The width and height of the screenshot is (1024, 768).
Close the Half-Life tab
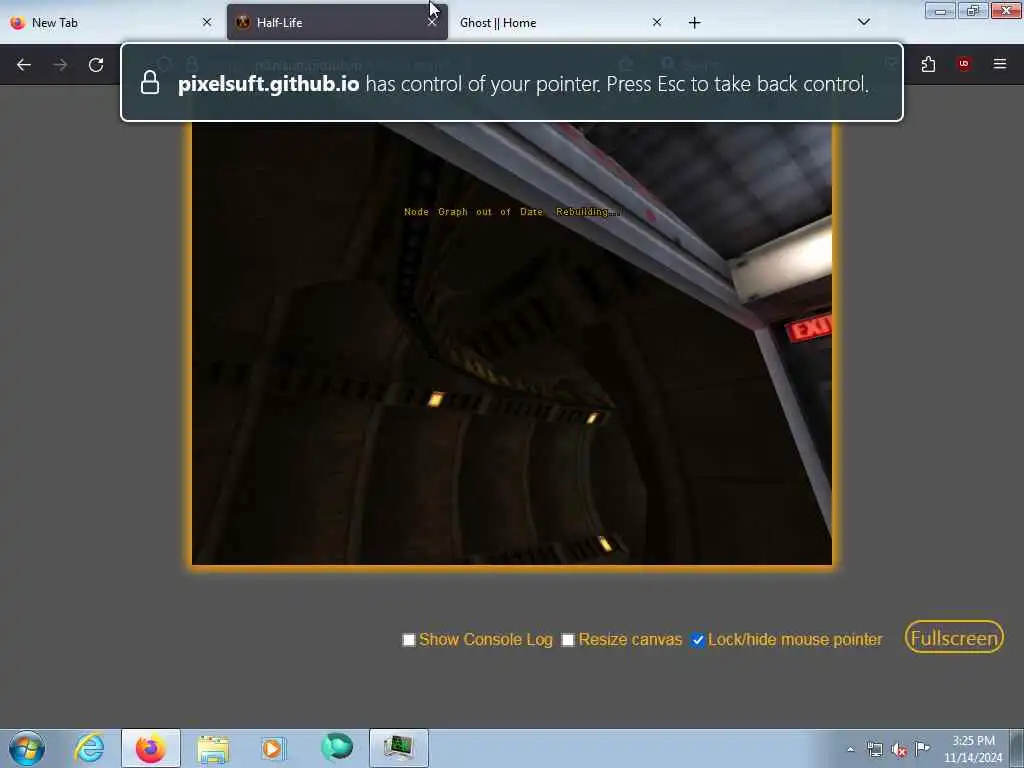[x=432, y=22]
